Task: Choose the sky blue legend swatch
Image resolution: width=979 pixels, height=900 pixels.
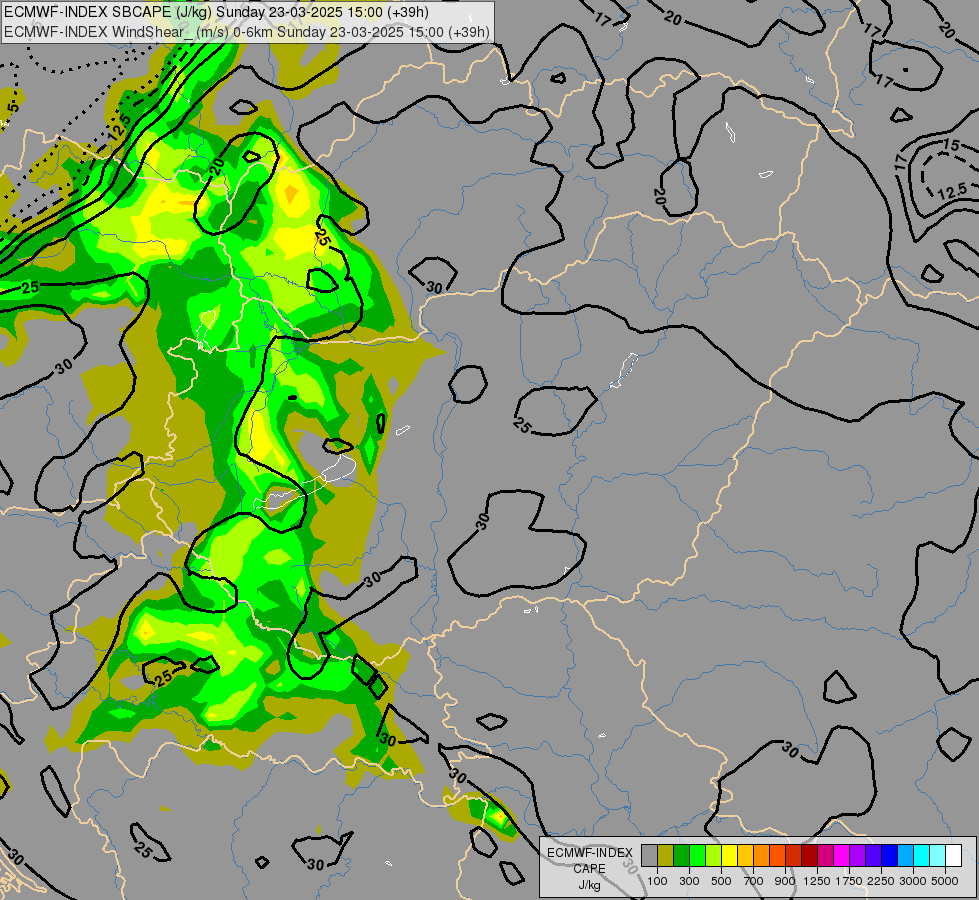Action: click(x=905, y=855)
